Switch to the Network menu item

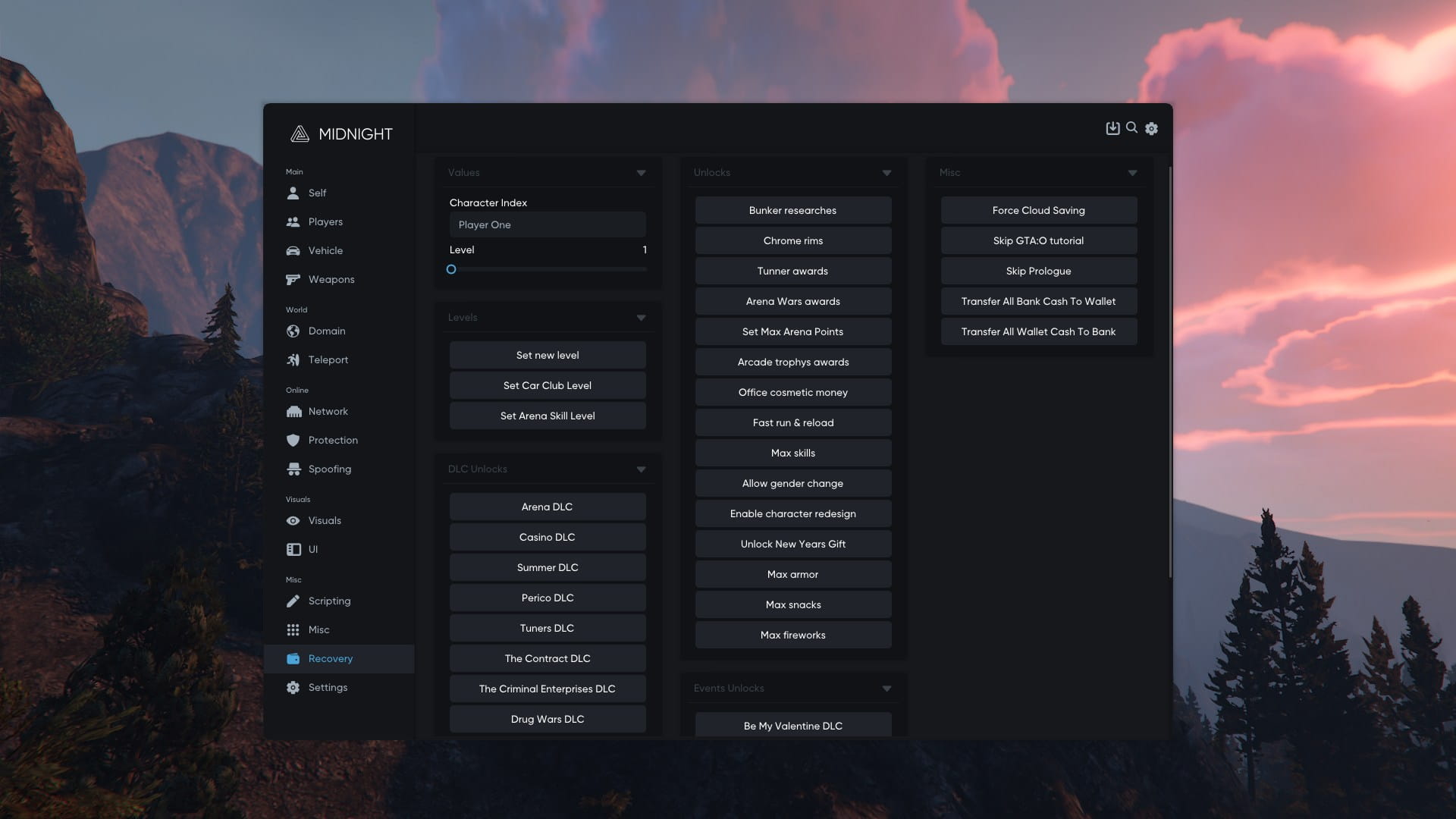328,412
